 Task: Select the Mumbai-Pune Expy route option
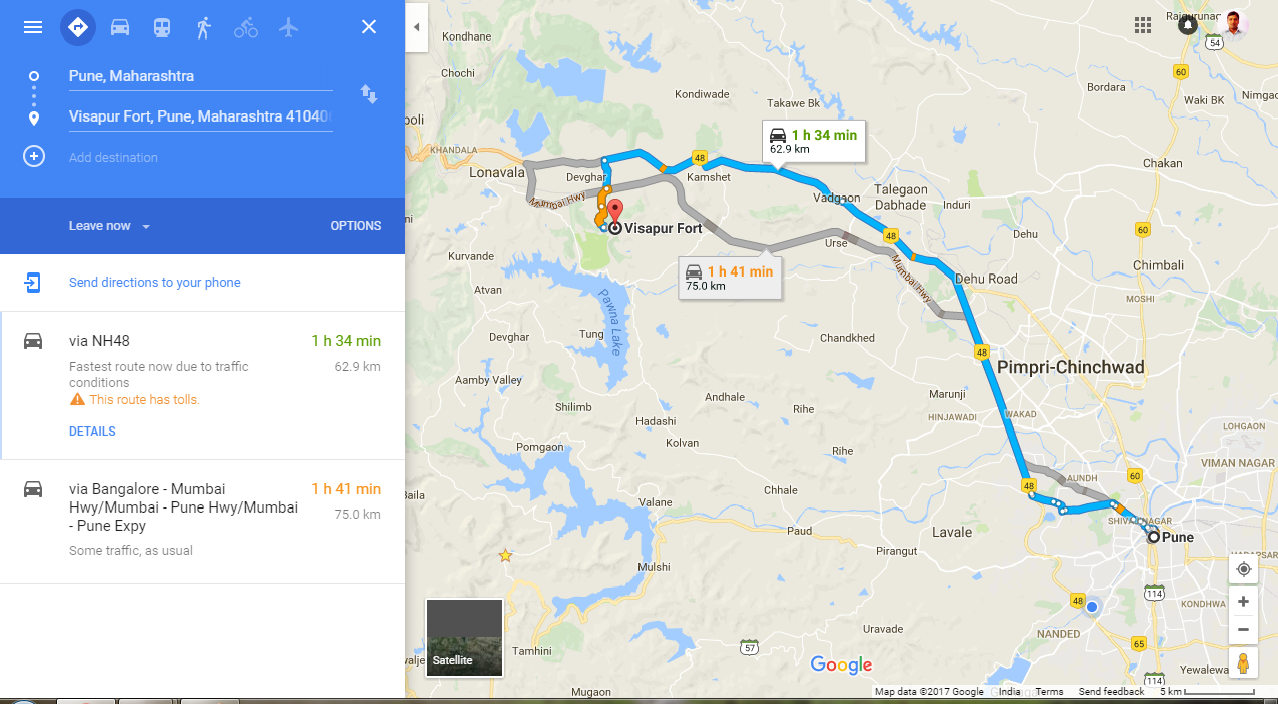[202, 522]
